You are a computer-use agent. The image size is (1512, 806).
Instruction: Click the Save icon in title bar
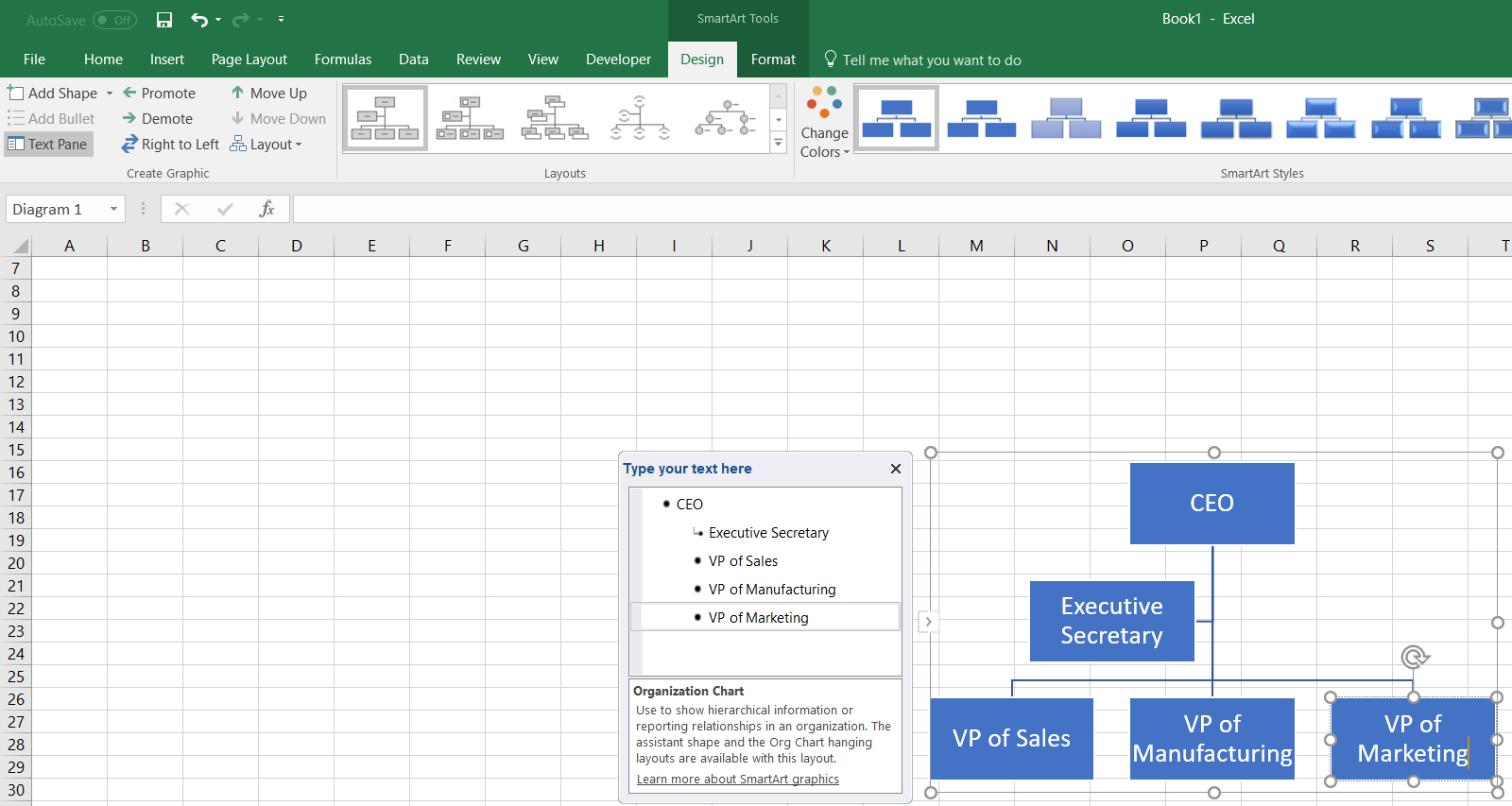164,20
